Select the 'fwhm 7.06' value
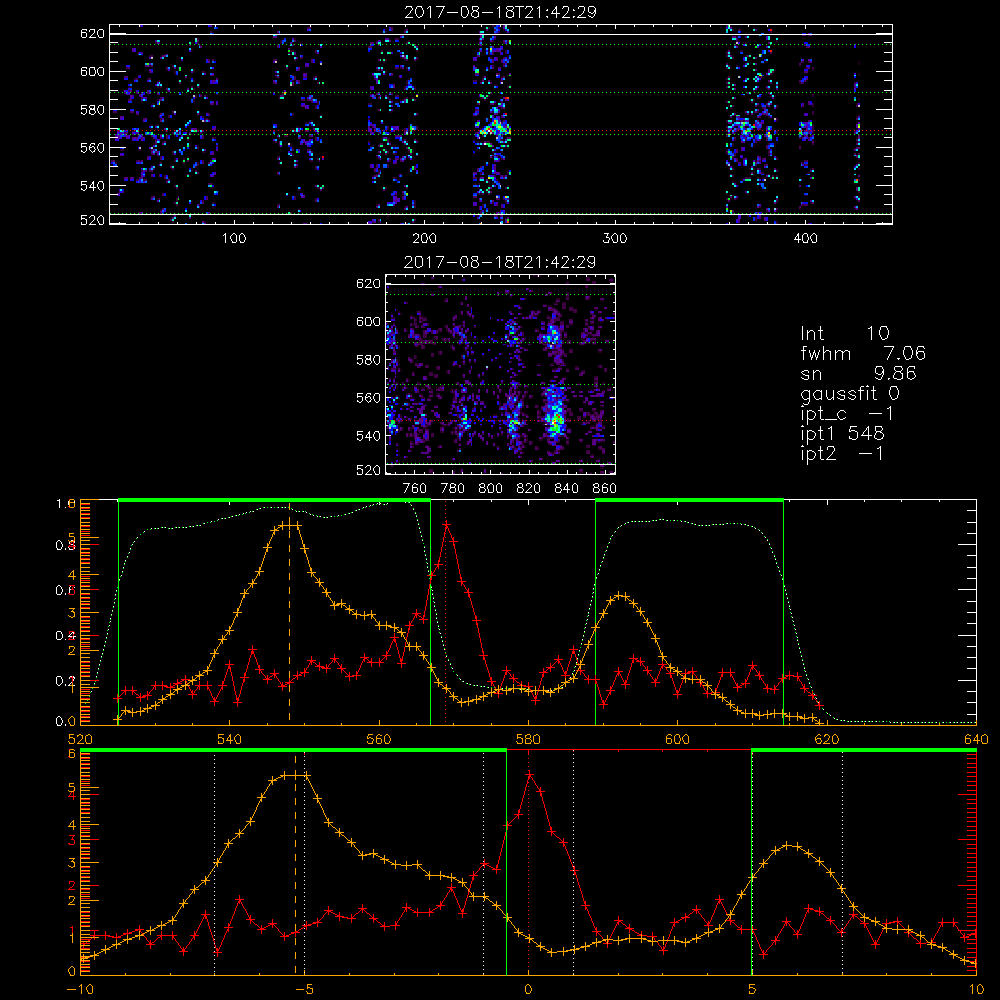The width and height of the screenshot is (1000, 1000). [863, 353]
